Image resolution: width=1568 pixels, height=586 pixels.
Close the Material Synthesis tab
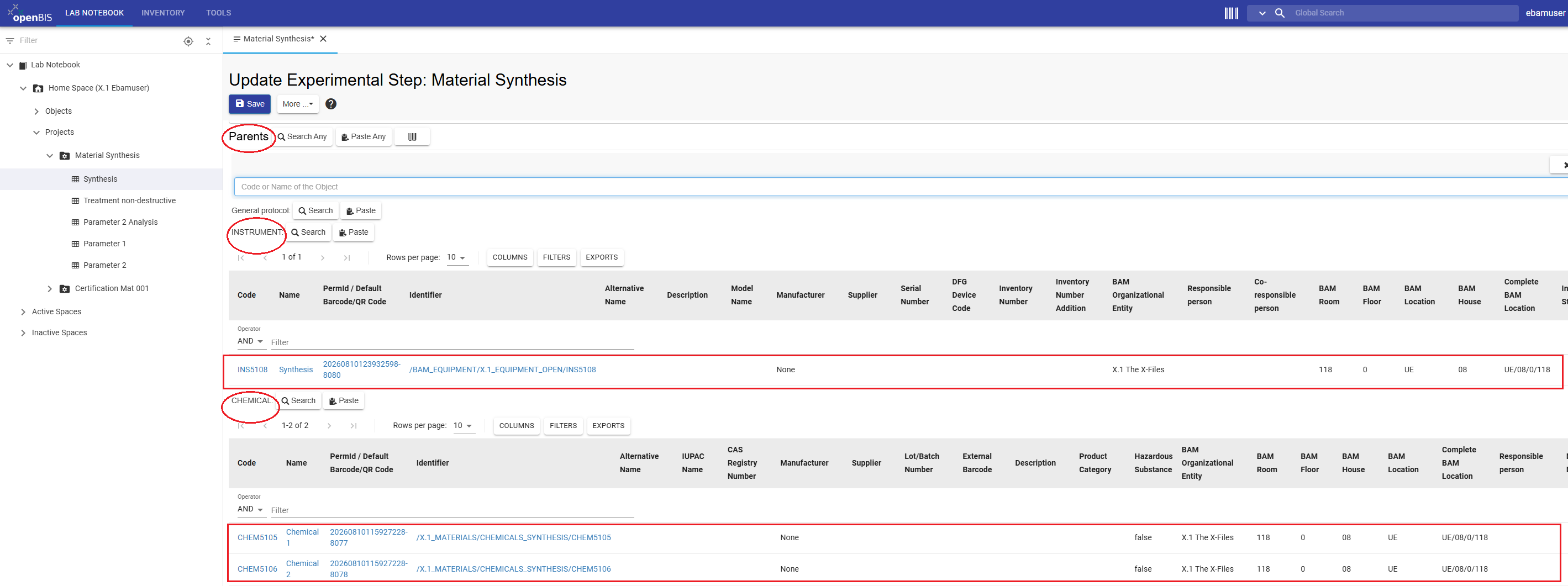tap(323, 39)
